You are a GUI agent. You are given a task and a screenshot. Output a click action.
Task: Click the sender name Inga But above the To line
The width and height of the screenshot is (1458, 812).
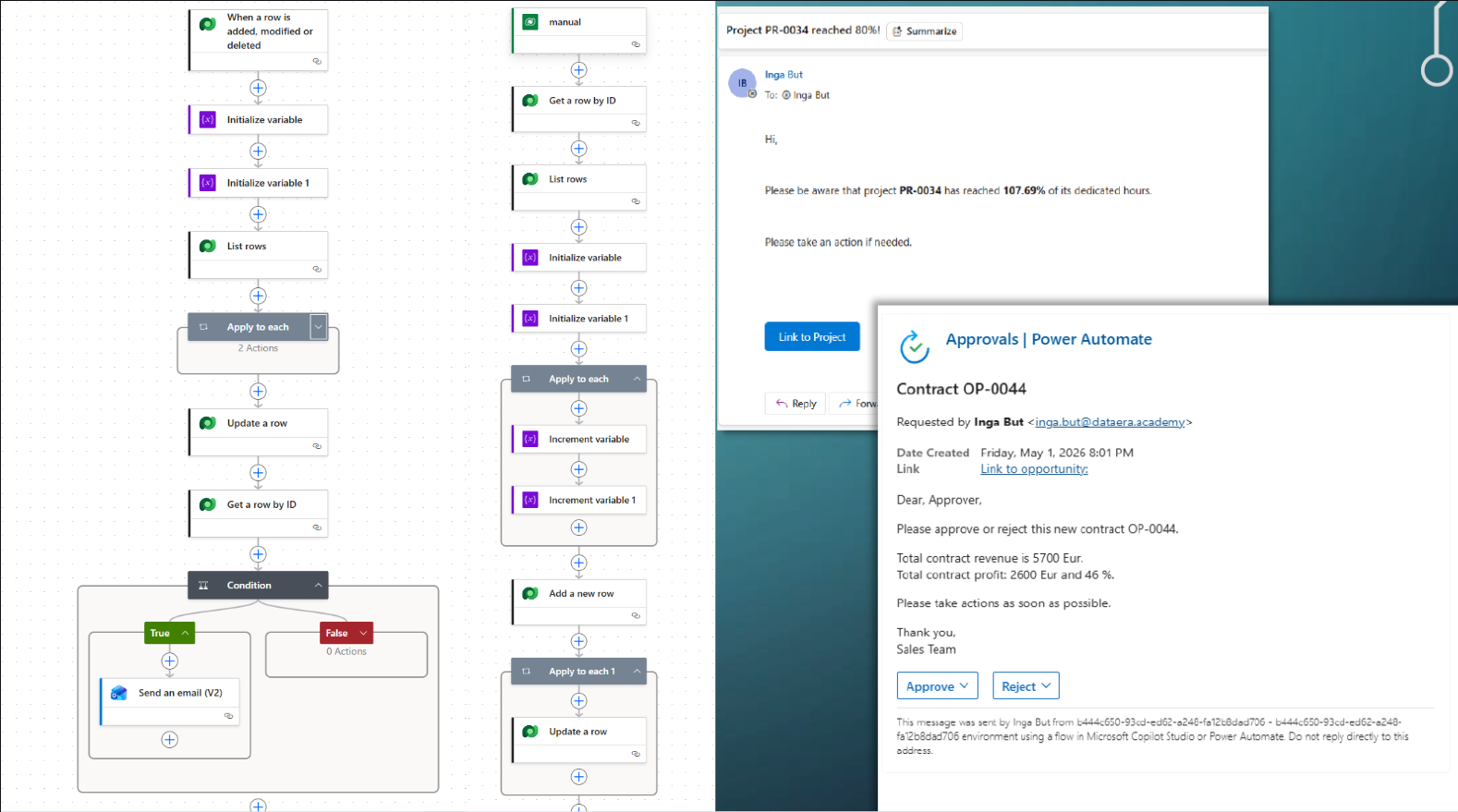coord(784,75)
